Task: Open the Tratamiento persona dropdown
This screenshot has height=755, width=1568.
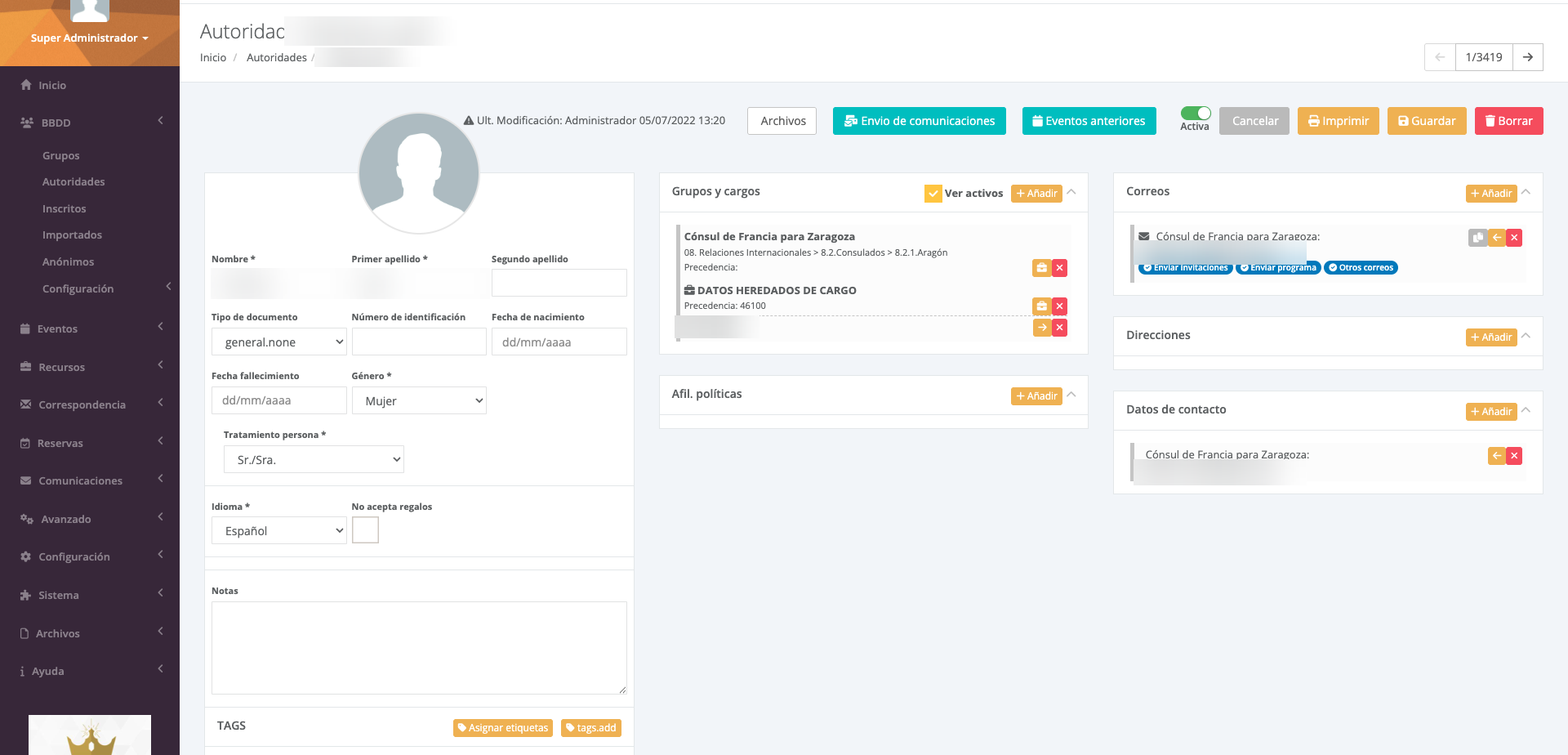Action: click(314, 459)
